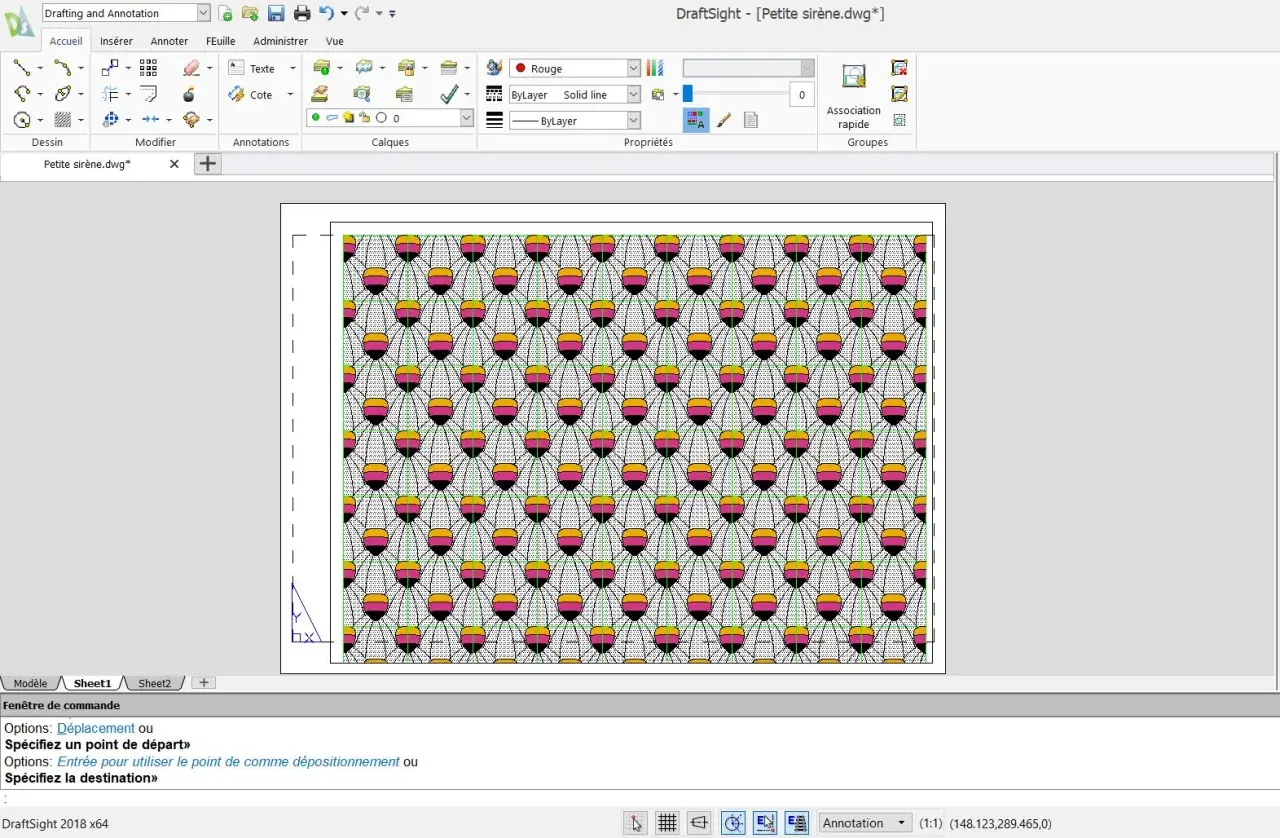Save the drawing with the floppy disk icon
This screenshot has height=838, width=1280.
(x=276, y=13)
